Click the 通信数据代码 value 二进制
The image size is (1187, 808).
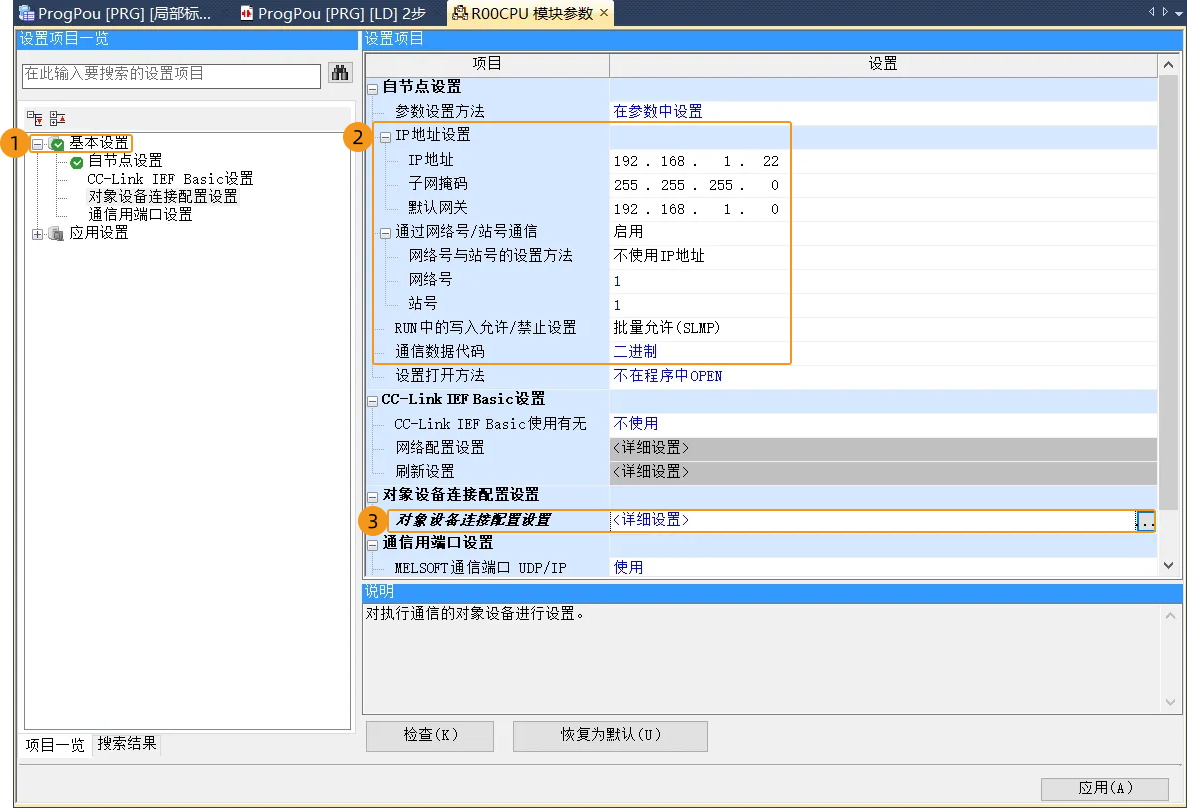(x=635, y=352)
